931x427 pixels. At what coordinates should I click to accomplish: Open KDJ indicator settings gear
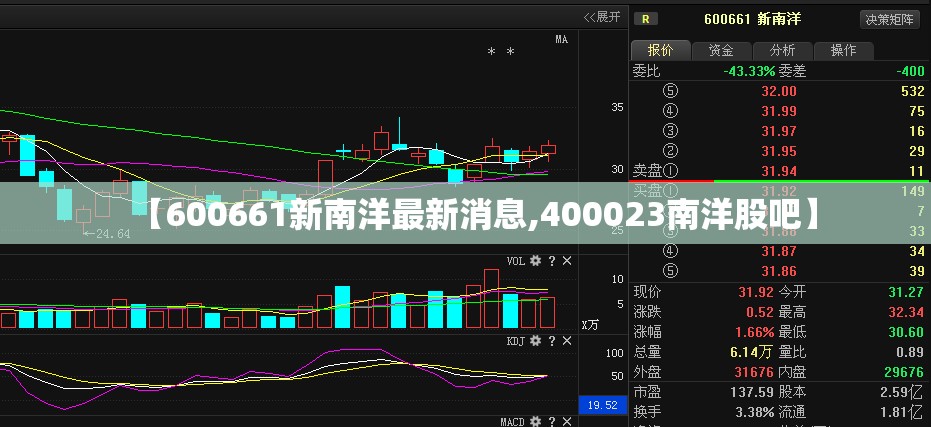click(x=536, y=341)
